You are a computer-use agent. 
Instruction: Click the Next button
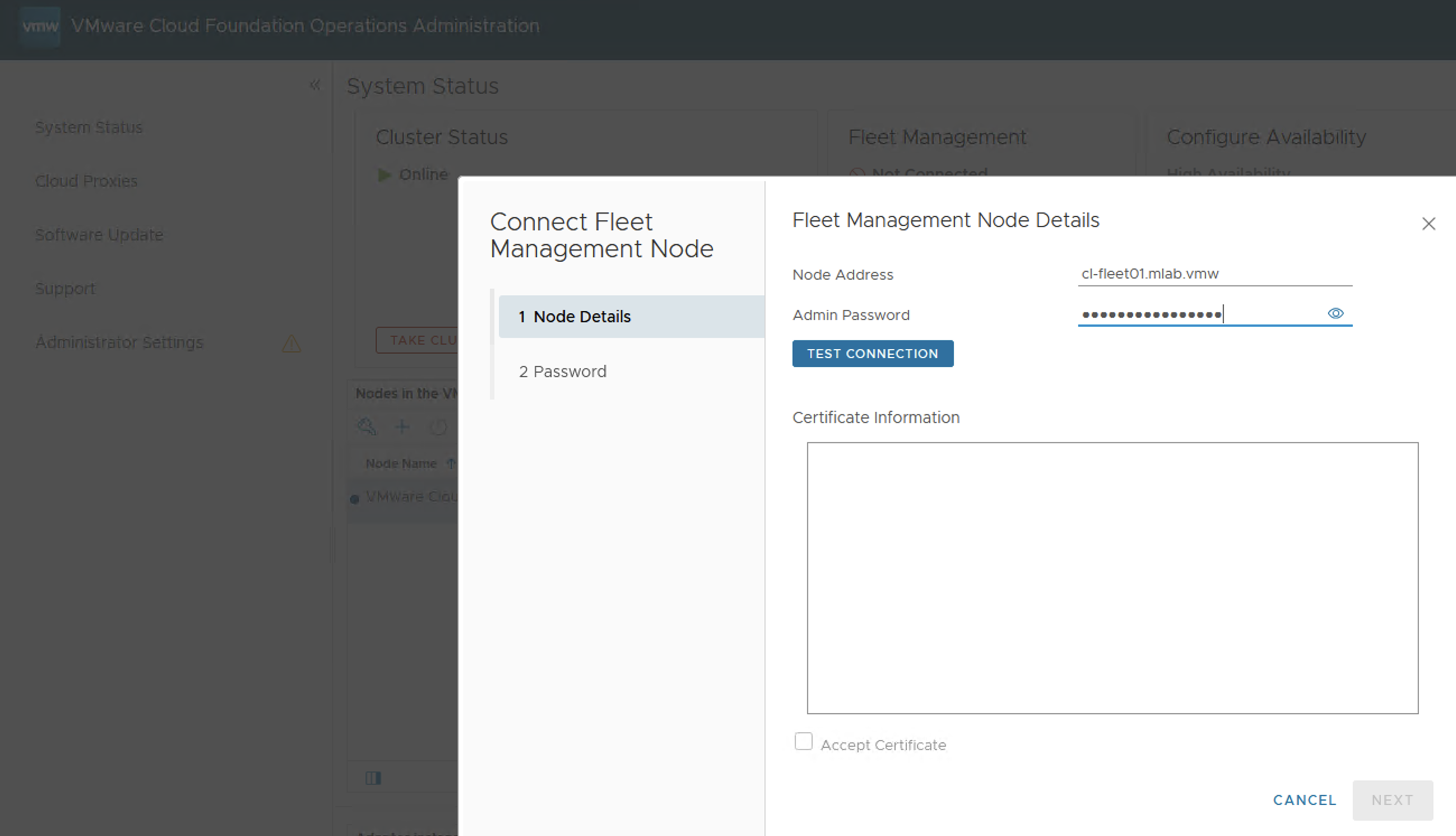coord(1392,800)
